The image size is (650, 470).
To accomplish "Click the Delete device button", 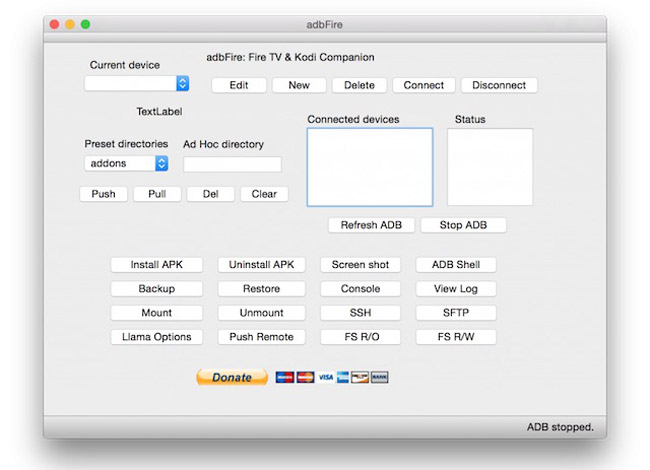I will (359, 85).
